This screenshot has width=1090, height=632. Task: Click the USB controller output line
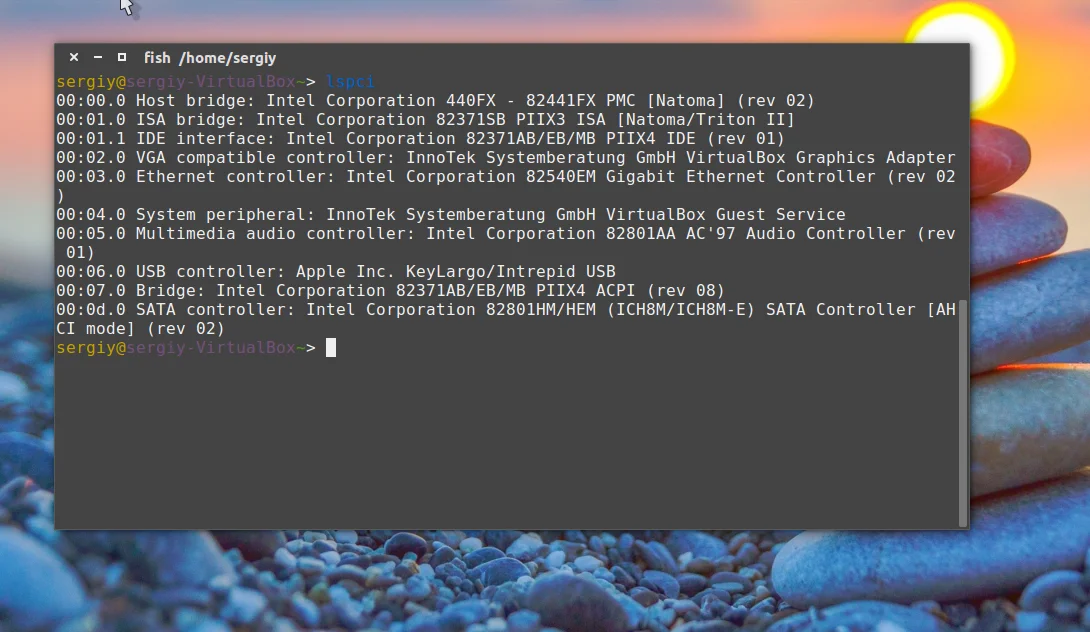pyautogui.click(x=335, y=272)
